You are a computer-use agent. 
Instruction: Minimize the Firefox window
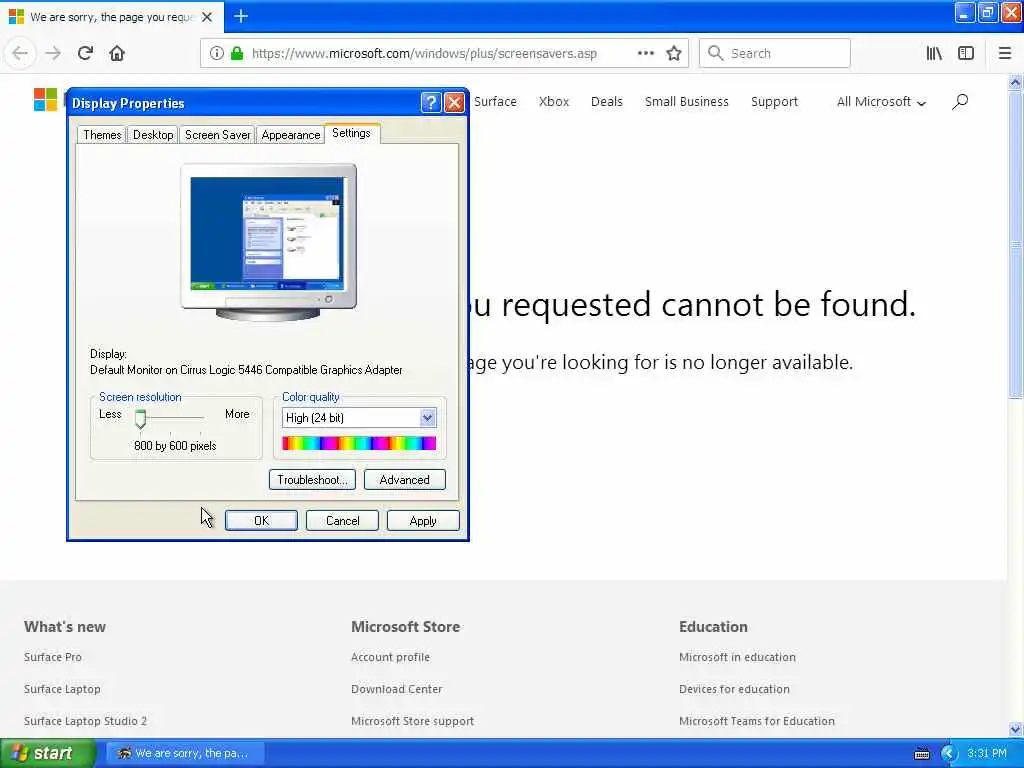click(x=964, y=12)
